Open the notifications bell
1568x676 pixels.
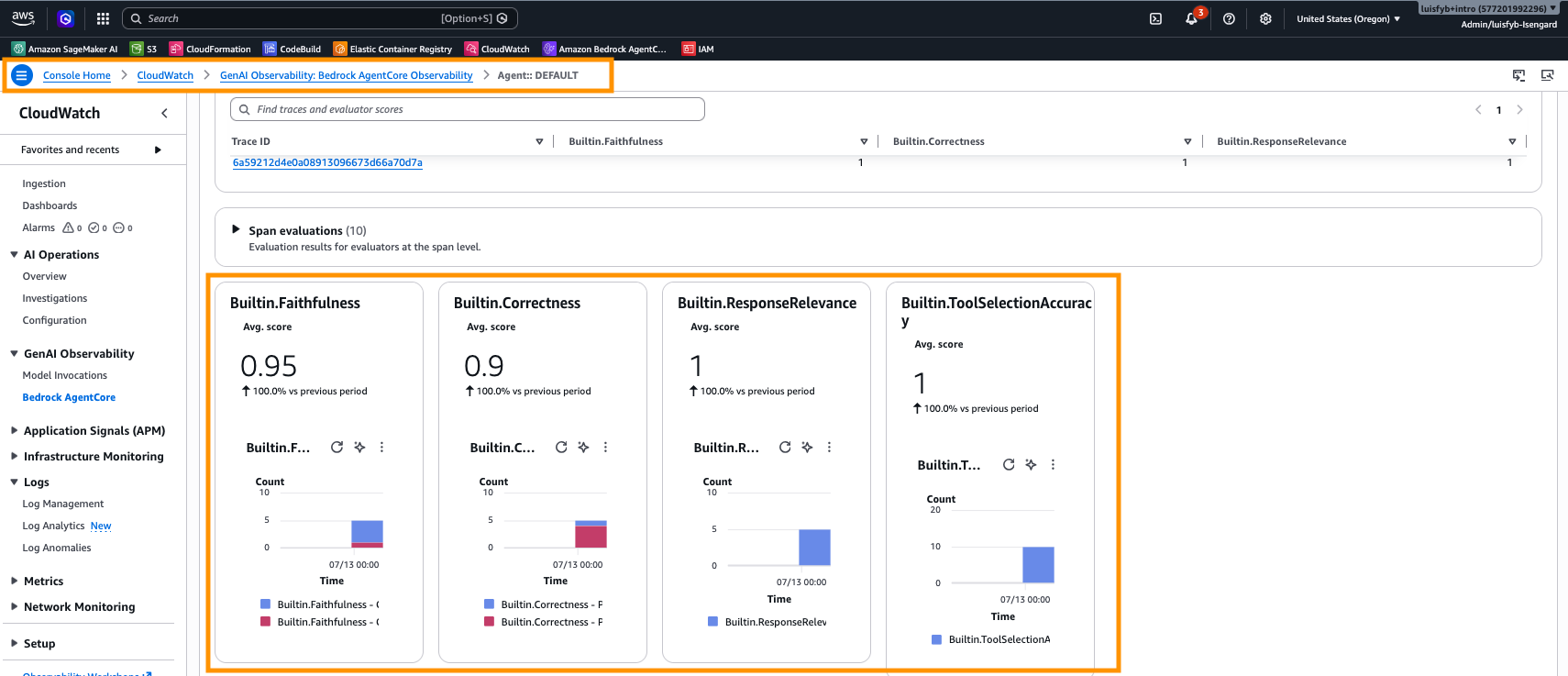[1191, 18]
